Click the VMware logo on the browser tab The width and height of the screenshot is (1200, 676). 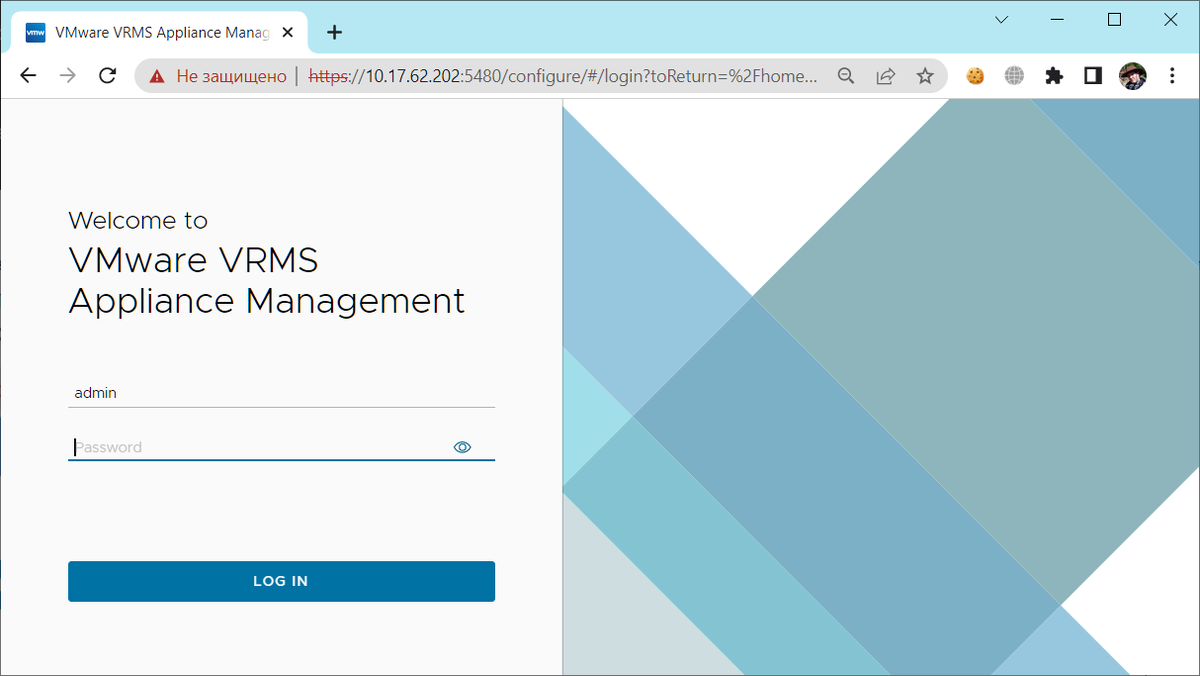pos(33,31)
